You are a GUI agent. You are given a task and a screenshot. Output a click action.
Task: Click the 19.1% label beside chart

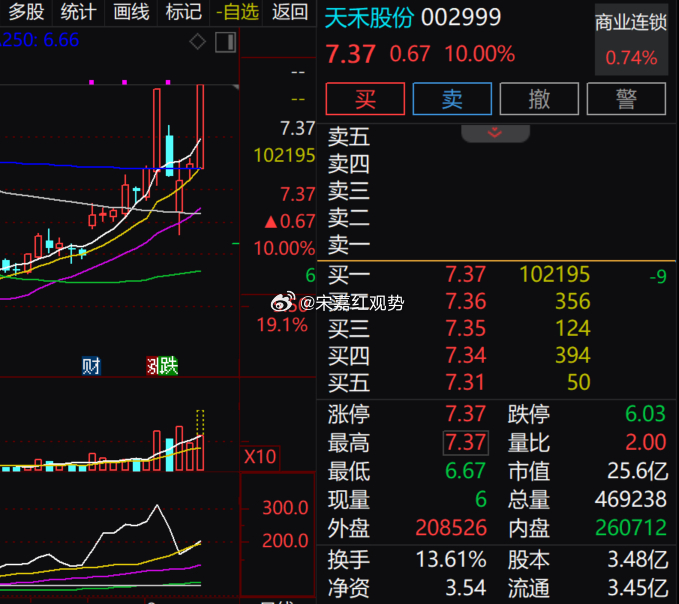pyautogui.click(x=282, y=325)
